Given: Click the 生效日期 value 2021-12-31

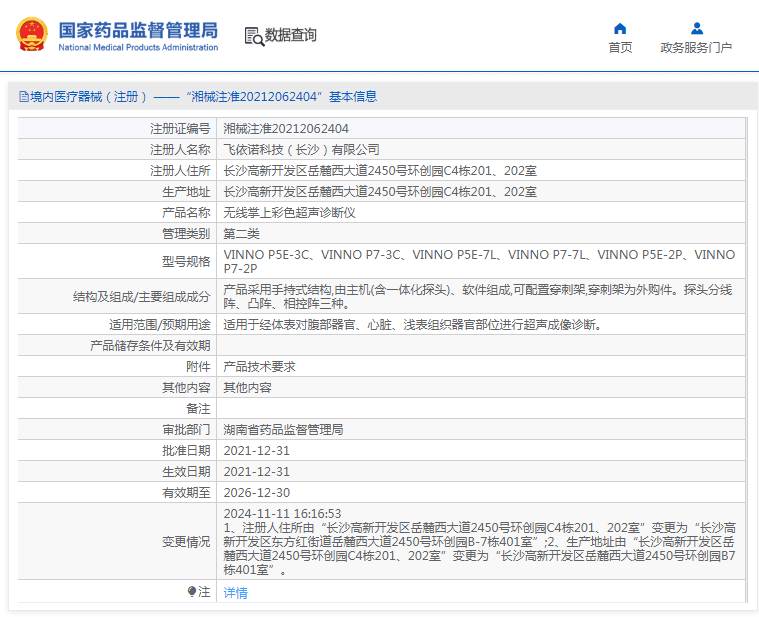Looking at the screenshot, I should click(x=257, y=472).
